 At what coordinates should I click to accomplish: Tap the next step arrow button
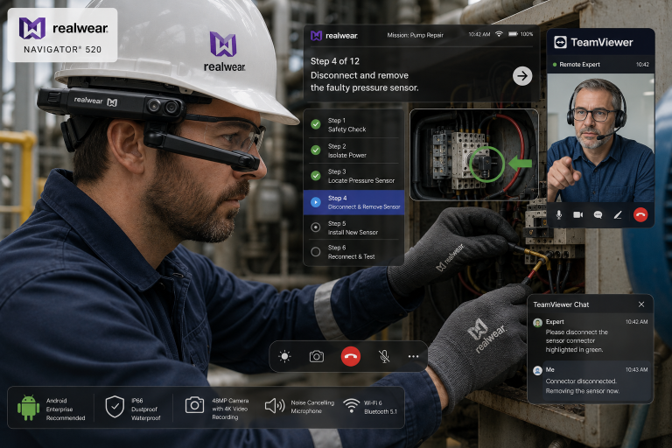(x=522, y=76)
